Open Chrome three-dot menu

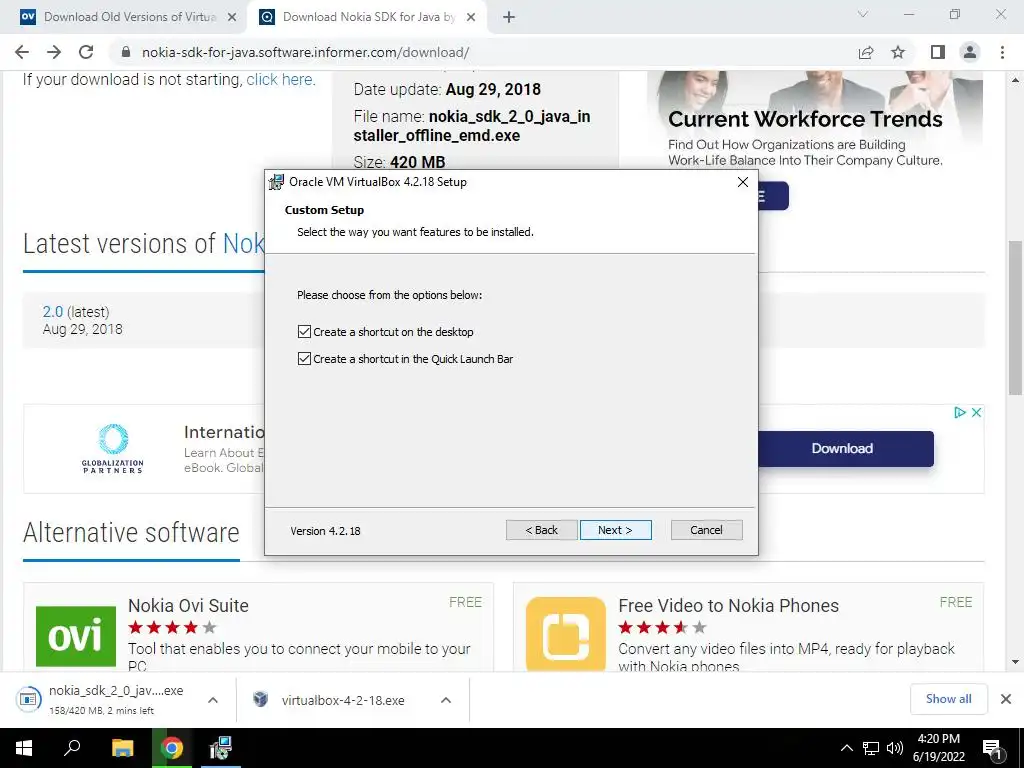[x=1002, y=52]
